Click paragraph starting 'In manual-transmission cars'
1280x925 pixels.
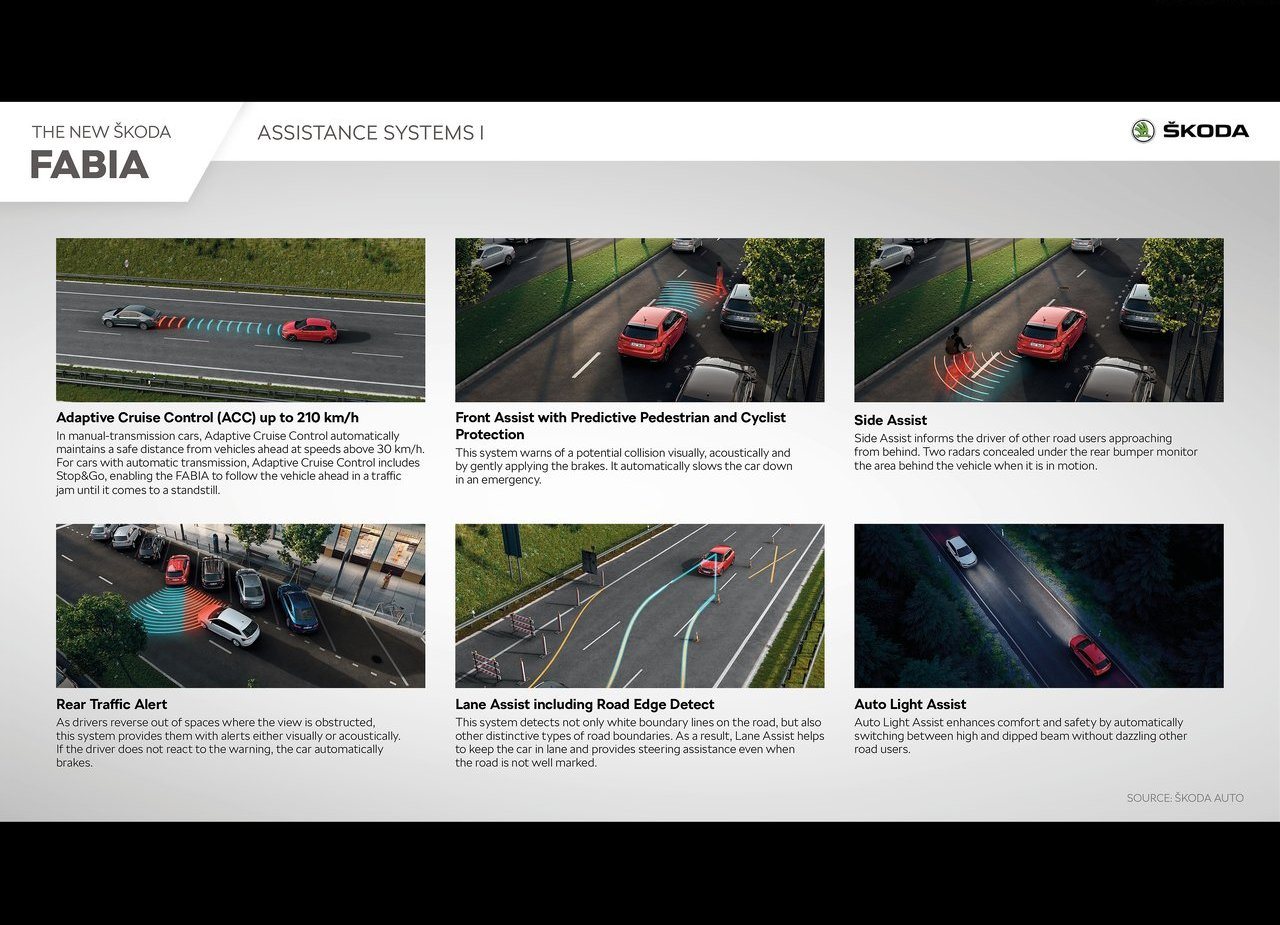[x=240, y=463]
